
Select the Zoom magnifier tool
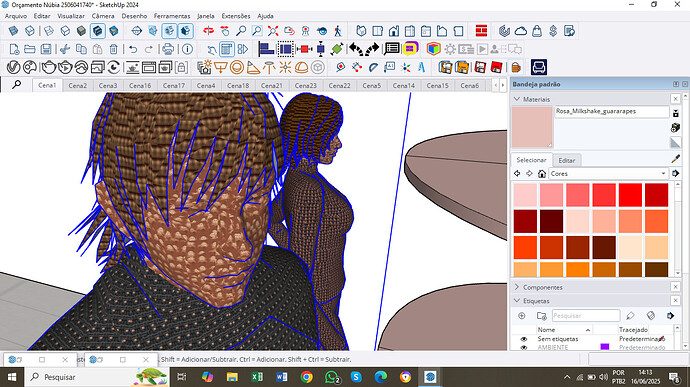(241, 31)
